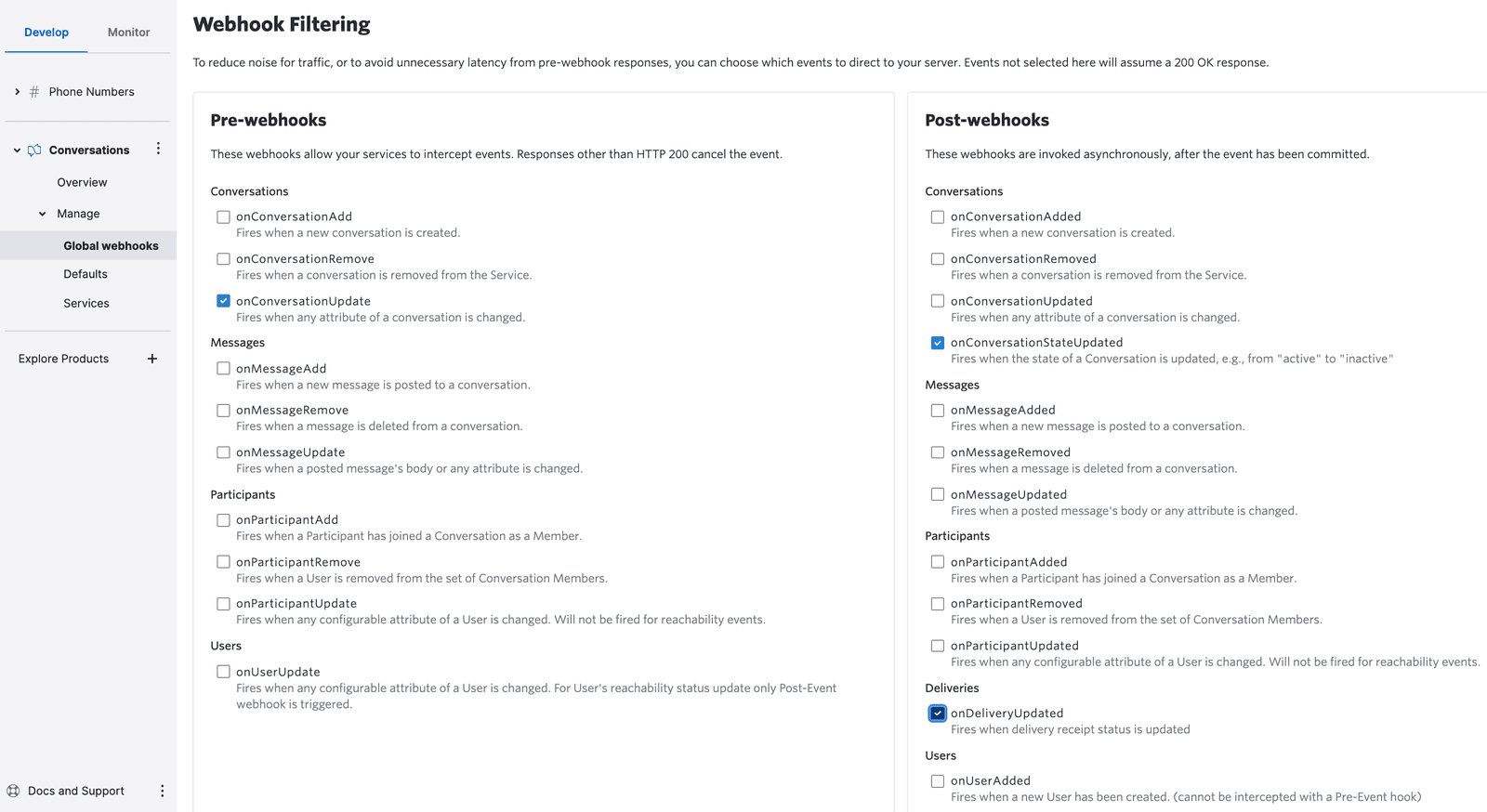Image resolution: width=1487 pixels, height=812 pixels.
Task: Open the Conversations kebab menu
Action: click(x=158, y=149)
